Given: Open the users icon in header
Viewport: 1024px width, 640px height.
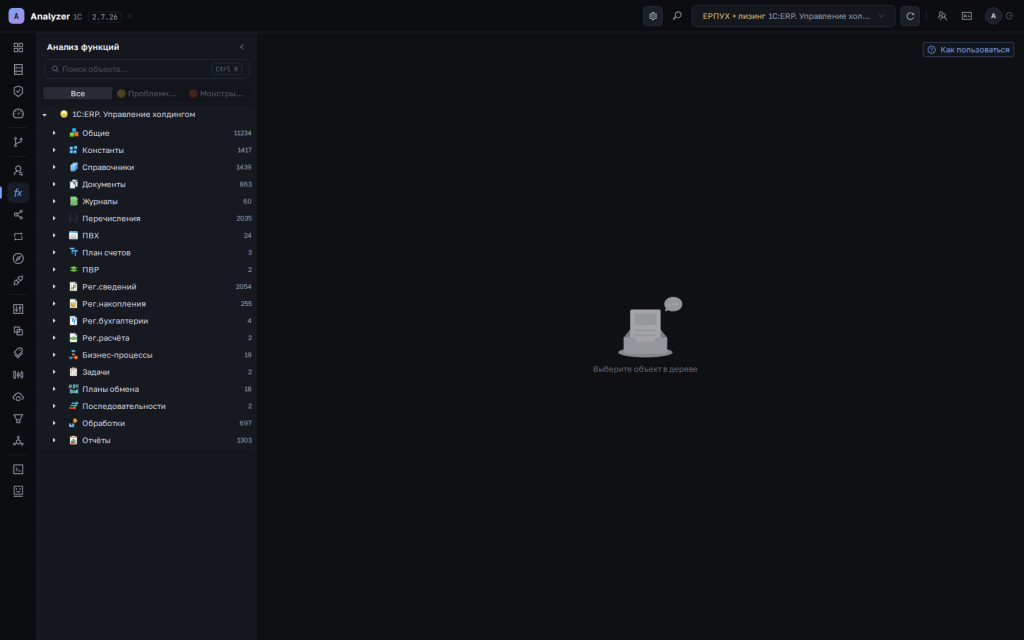Looking at the screenshot, I should [x=942, y=16].
